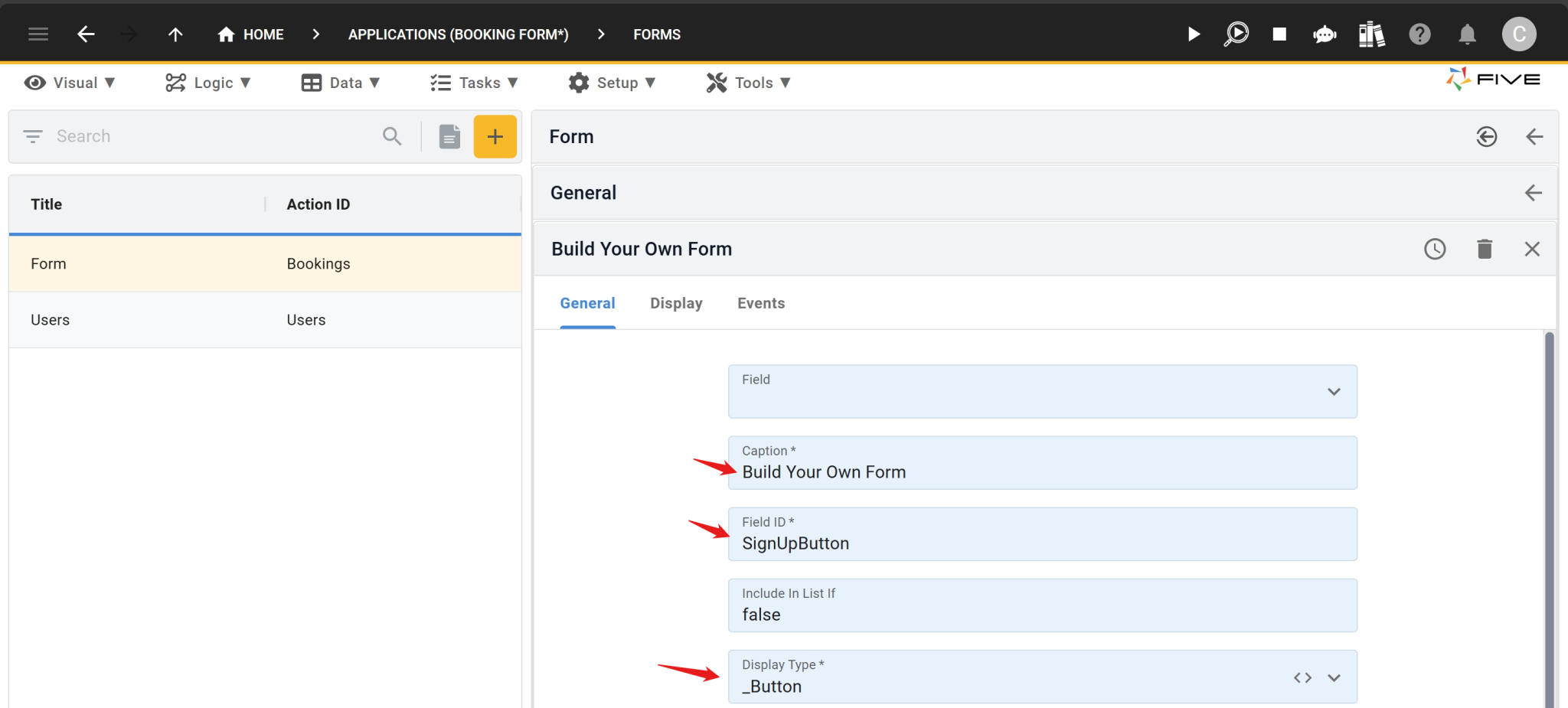Expand the Field dropdown
This screenshot has height=708, width=1568.
tap(1334, 391)
